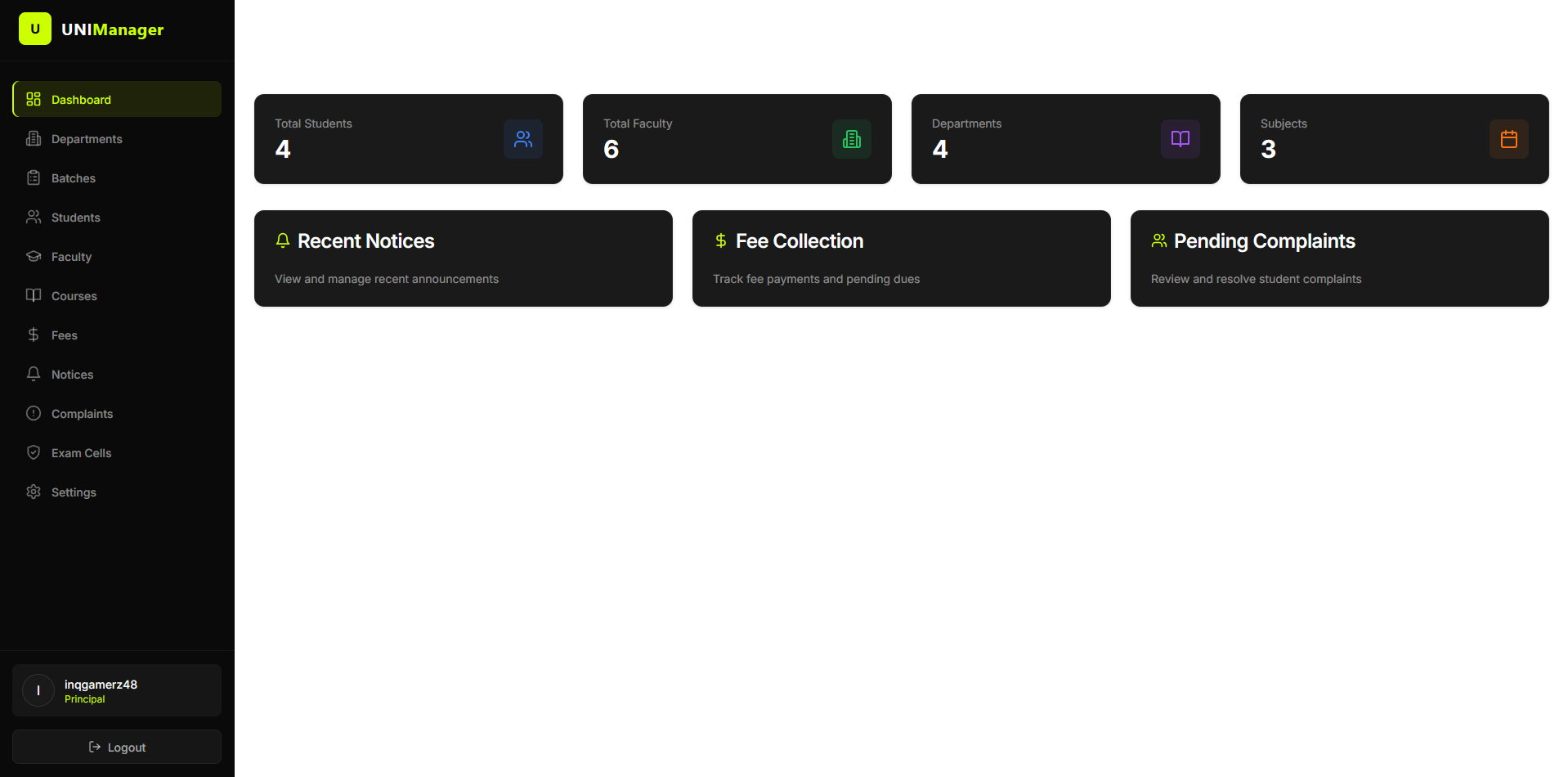
Task: Open the Recent Notices card
Action: point(463,258)
